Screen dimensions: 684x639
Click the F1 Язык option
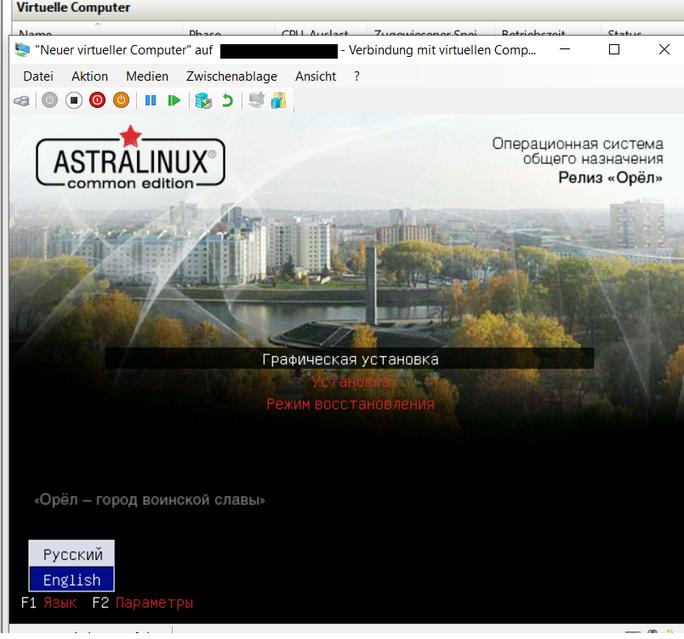click(49, 603)
